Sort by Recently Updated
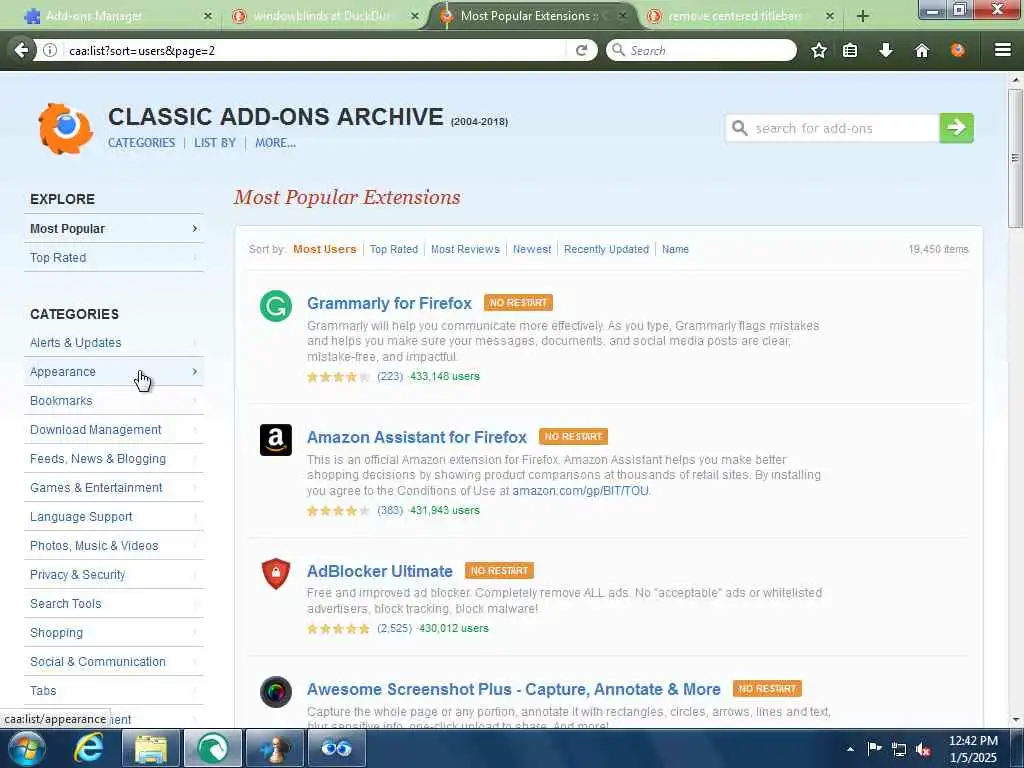1024x768 pixels. (x=607, y=249)
